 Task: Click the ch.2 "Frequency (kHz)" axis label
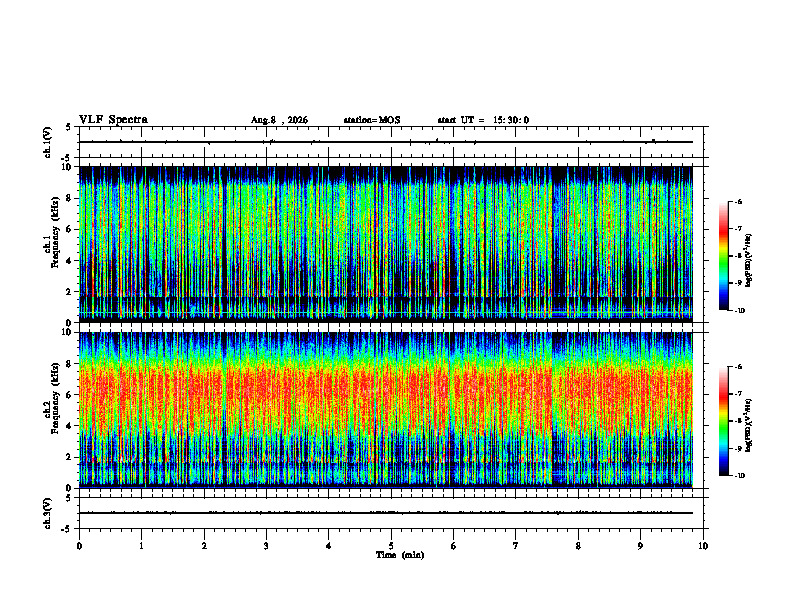56,398
